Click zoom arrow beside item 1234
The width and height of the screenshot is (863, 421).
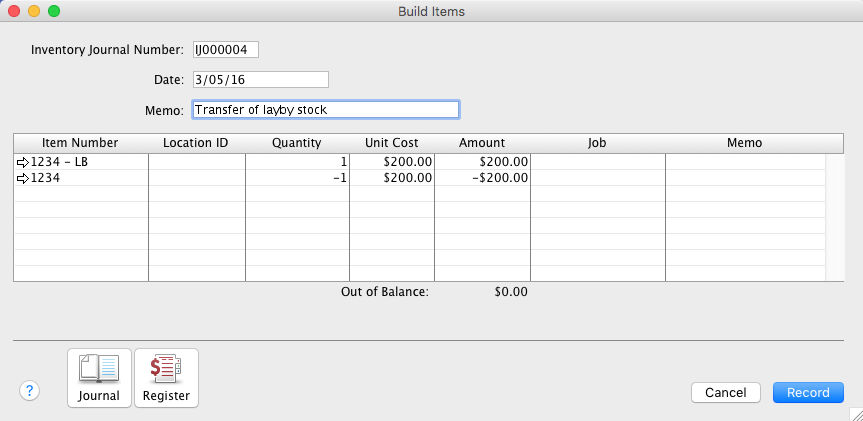23,178
